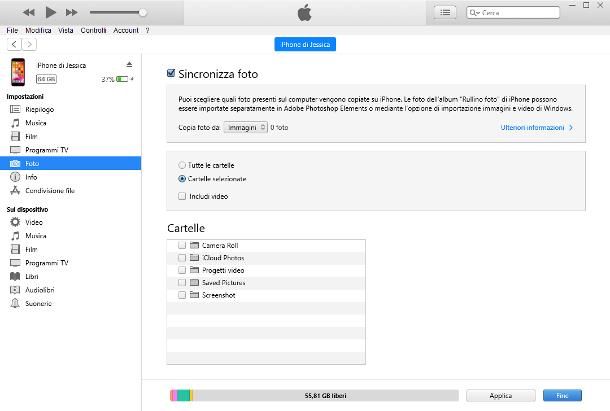Image resolution: width=610 pixels, height=411 pixels.
Task: Click the Applica button
Action: pos(501,395)
